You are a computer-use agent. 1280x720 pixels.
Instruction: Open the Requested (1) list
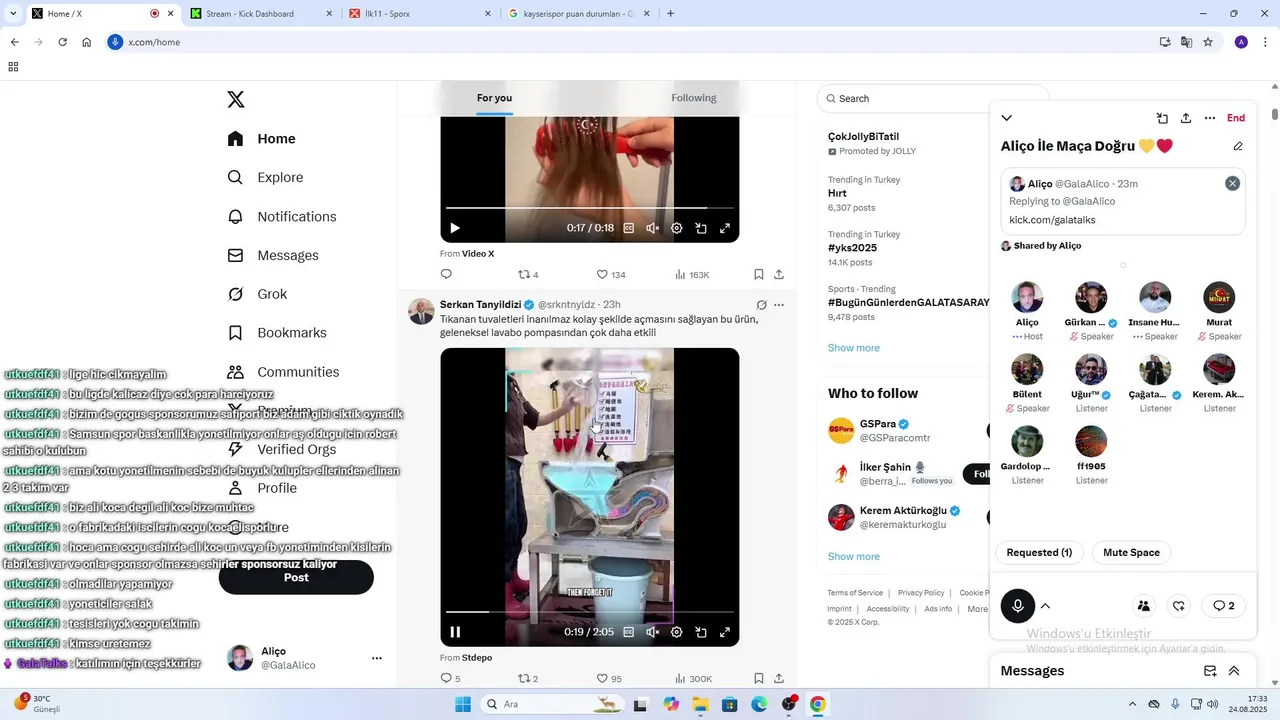pos(1039,552)
